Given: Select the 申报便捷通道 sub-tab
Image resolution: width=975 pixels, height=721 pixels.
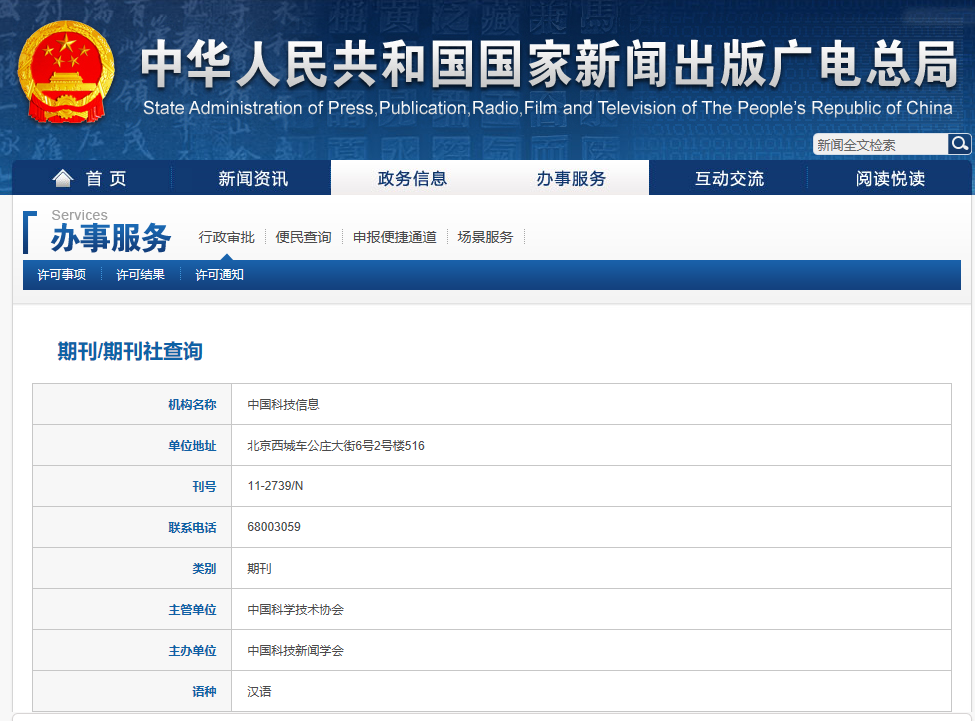Looking at the screenshot, I should point(395,237).
